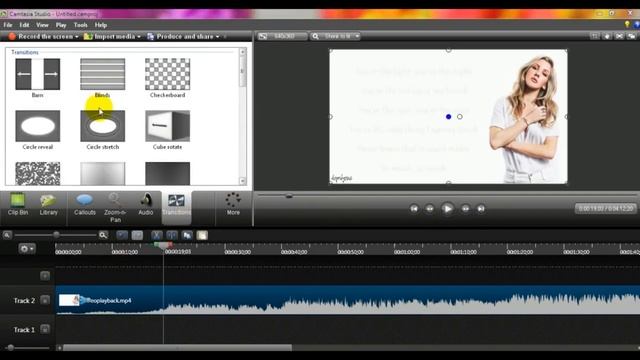The image size is (640, 360).
Task: Click the transitions list up-arrow scrollbar button
Action: [x=242, y=52]
